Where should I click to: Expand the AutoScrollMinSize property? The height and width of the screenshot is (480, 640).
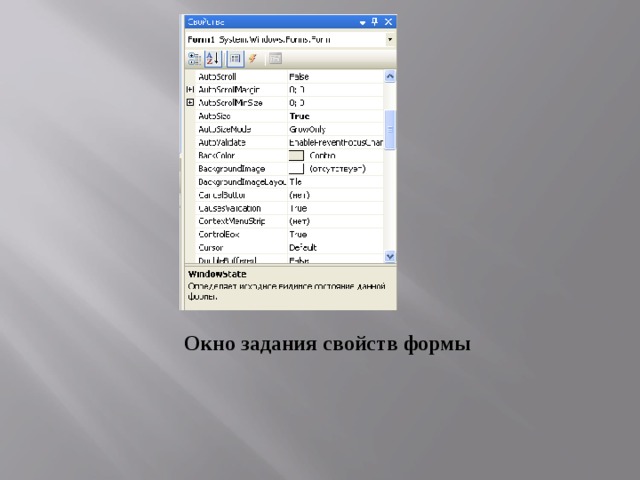(x=190, y=102)
